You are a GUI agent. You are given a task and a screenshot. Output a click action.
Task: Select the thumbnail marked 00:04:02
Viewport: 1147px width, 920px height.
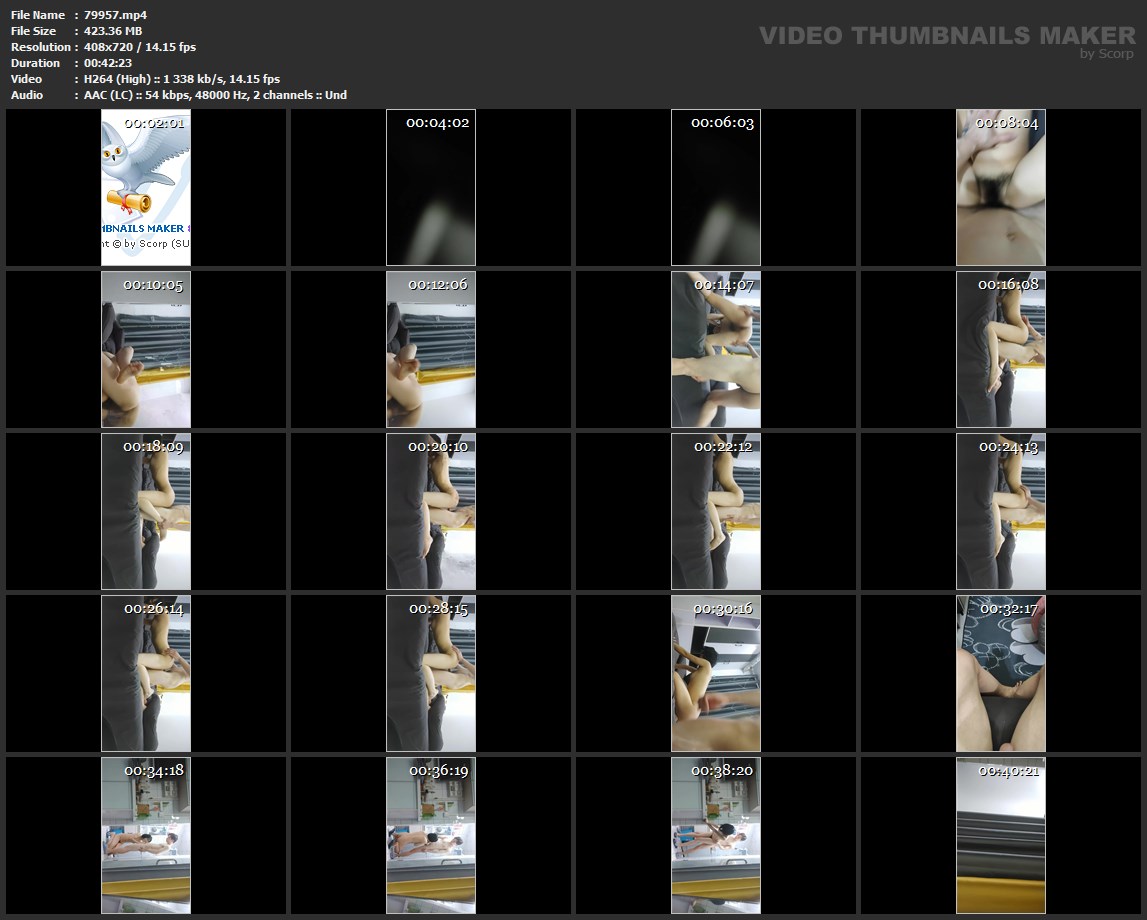click(431, 188)
